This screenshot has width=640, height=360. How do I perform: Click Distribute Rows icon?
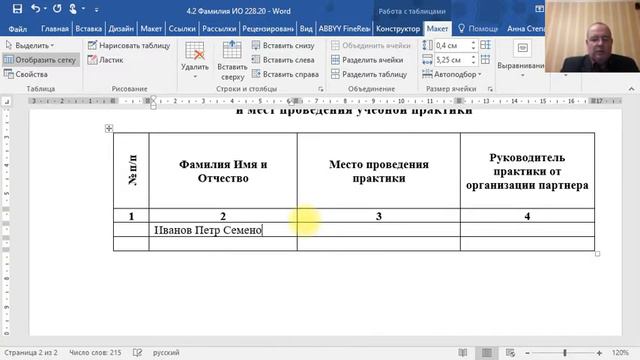click(485, 45)
